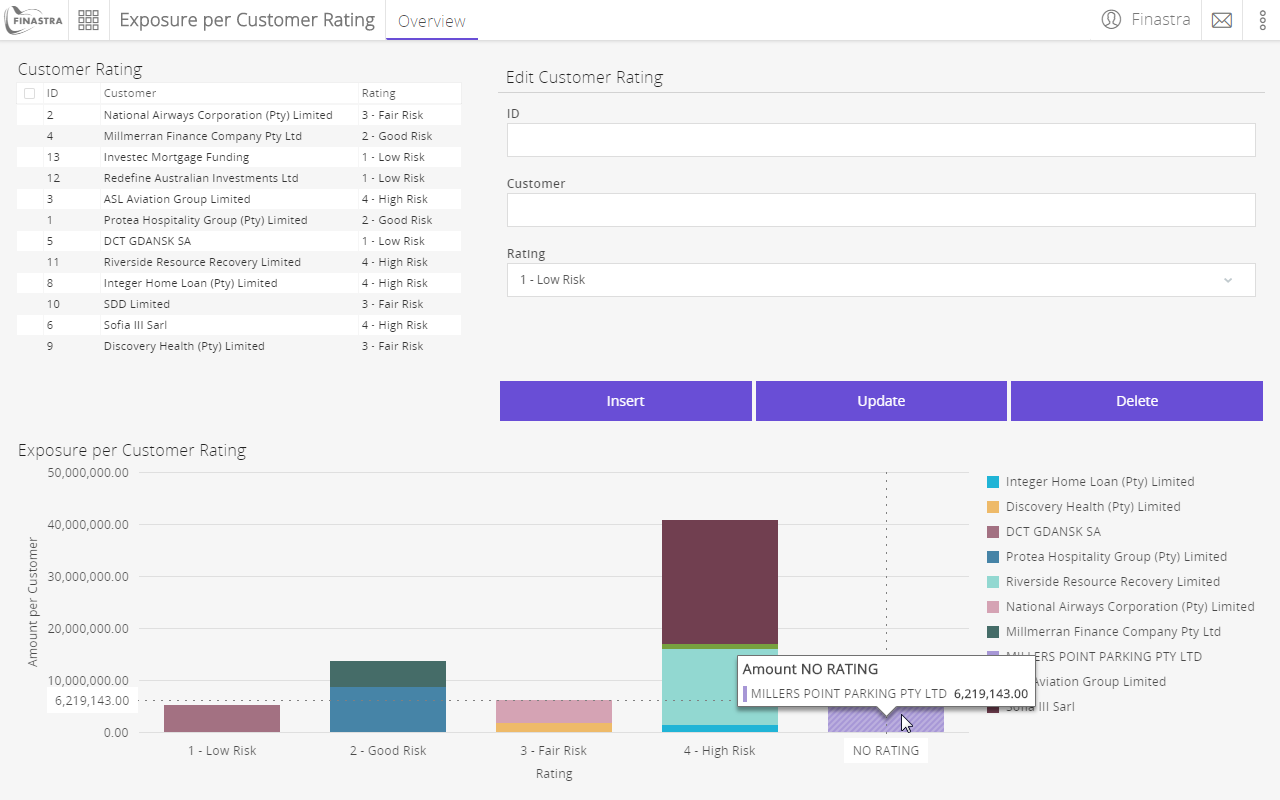Click the Delete button

[x=1137, y=401]
